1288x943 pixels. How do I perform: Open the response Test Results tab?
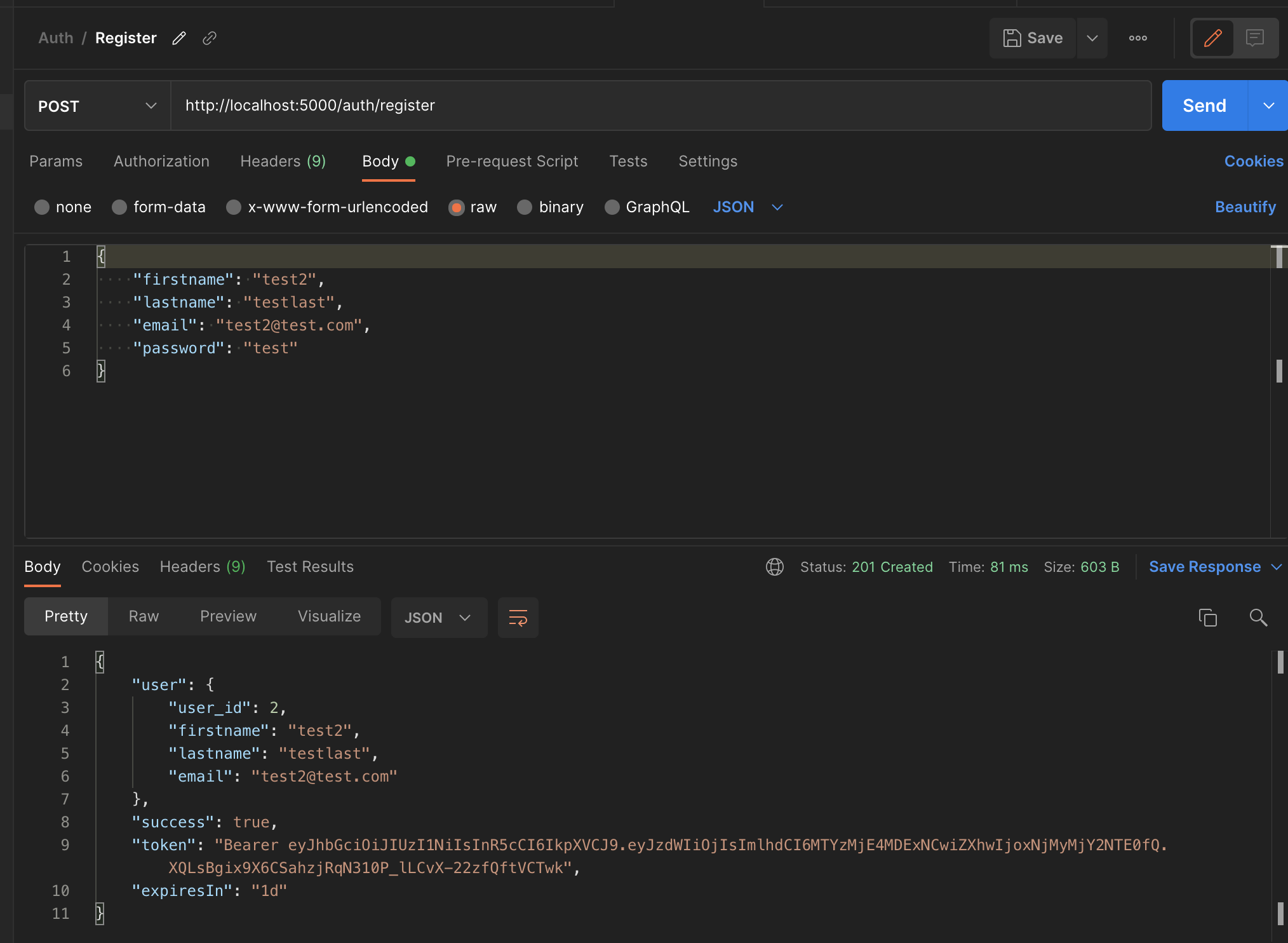pyautogui.click(x=310, y=567)
